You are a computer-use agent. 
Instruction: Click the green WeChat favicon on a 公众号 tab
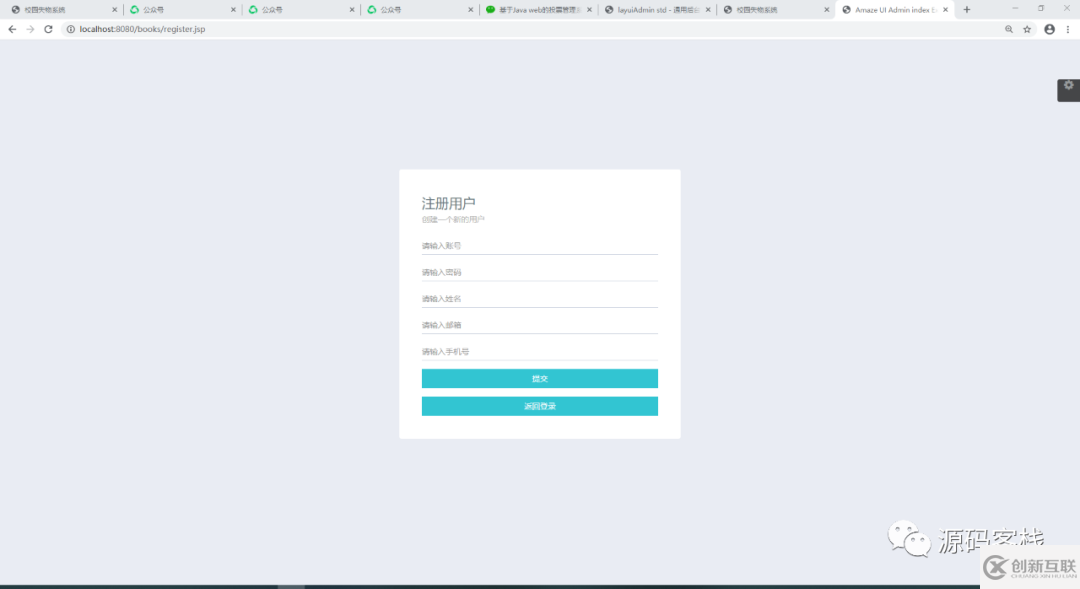click(135, 9)
